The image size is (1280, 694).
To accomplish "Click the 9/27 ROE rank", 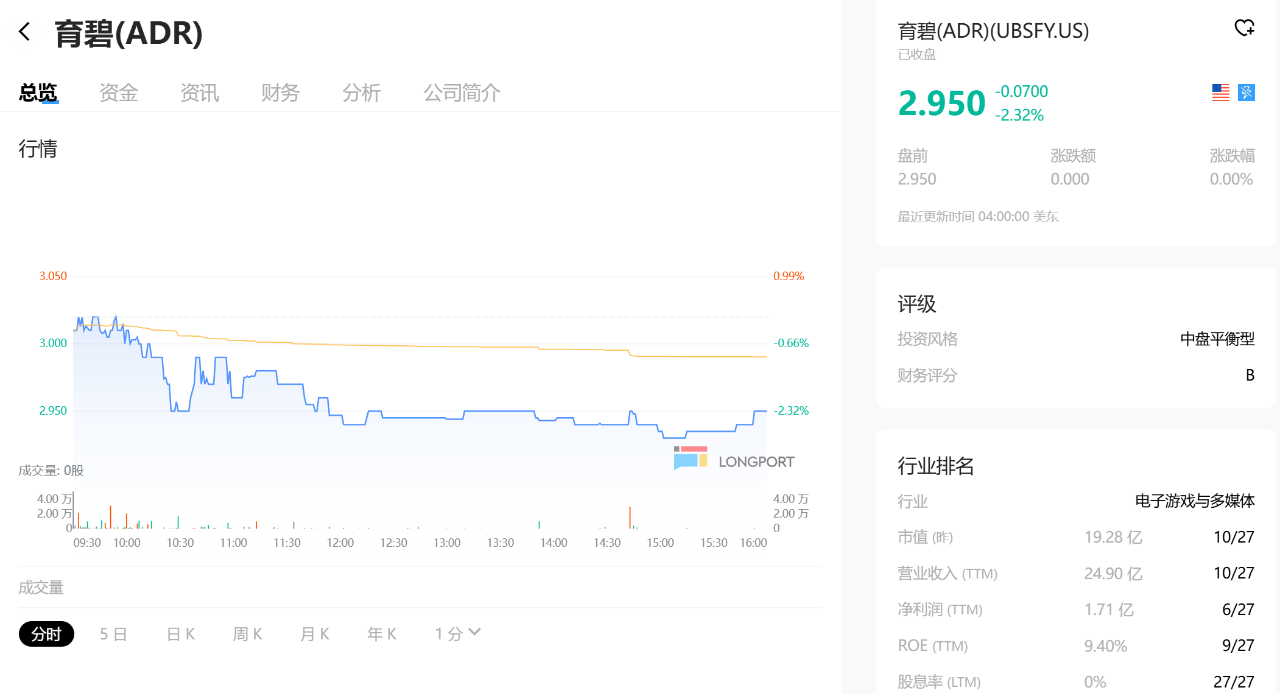I will click(1238, 646).
